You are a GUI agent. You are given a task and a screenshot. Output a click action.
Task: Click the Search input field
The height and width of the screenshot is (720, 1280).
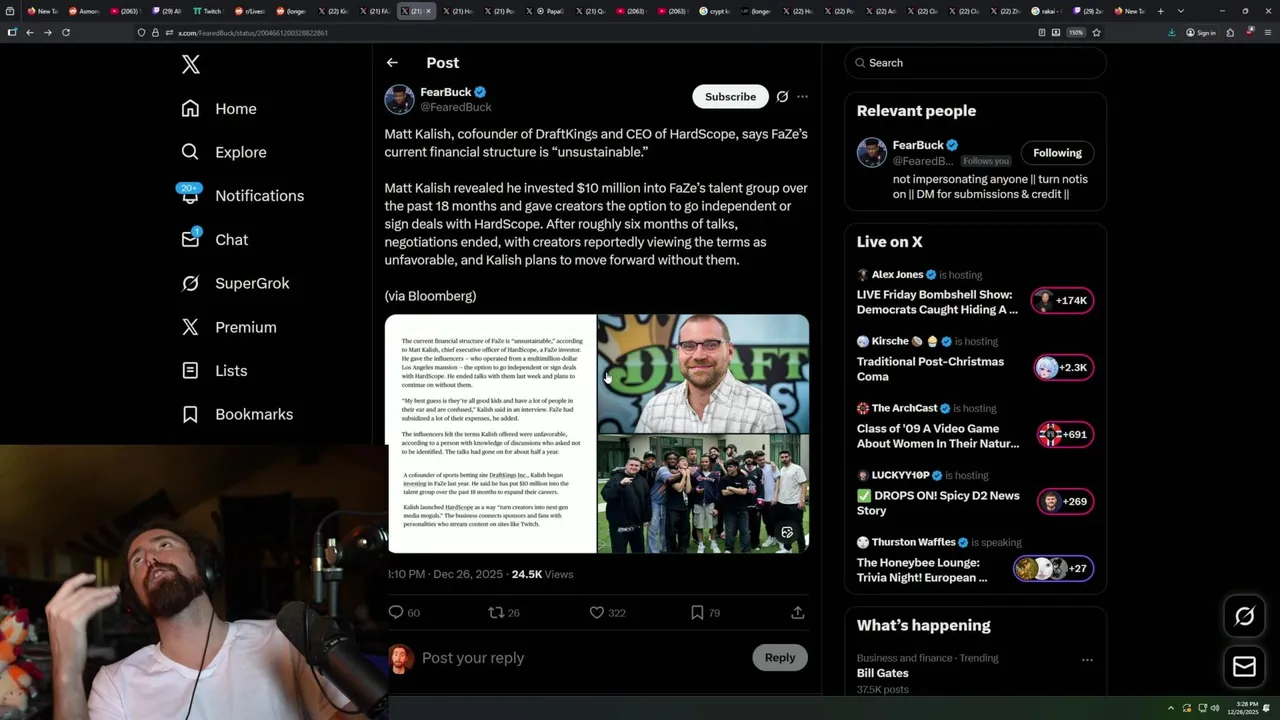coord(976,63)
